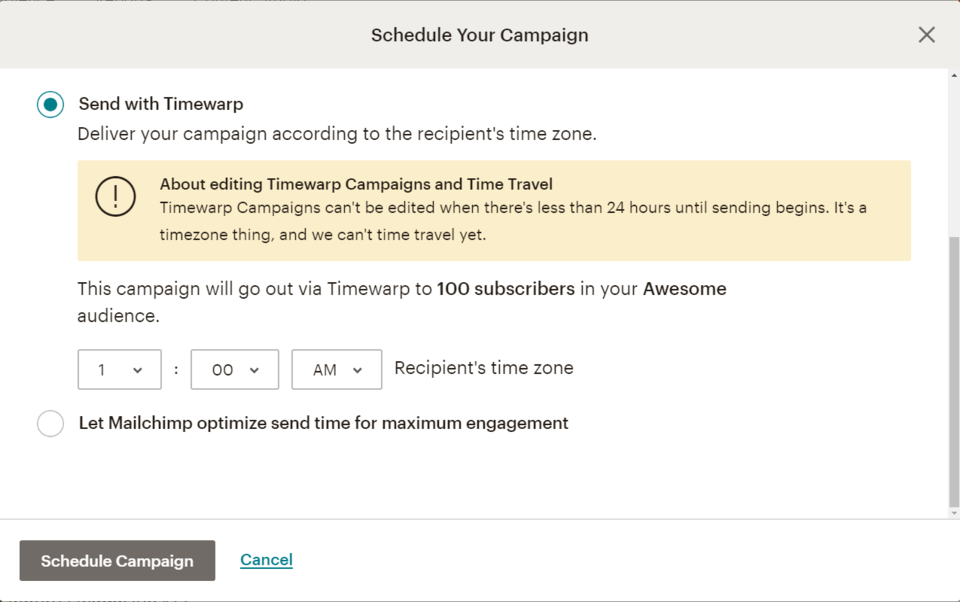
Task: Click the scrollbar up arrow
Action: click(x=954, y=76)
